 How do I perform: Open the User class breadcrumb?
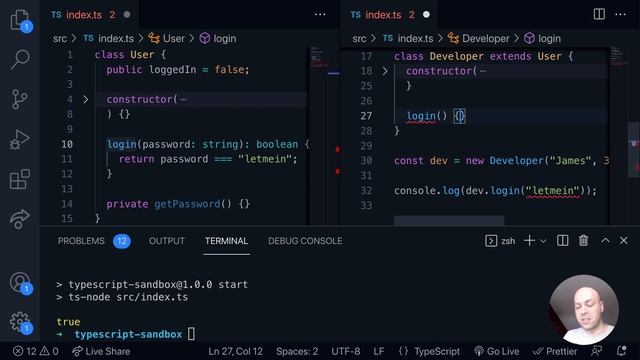click(167, 38)
